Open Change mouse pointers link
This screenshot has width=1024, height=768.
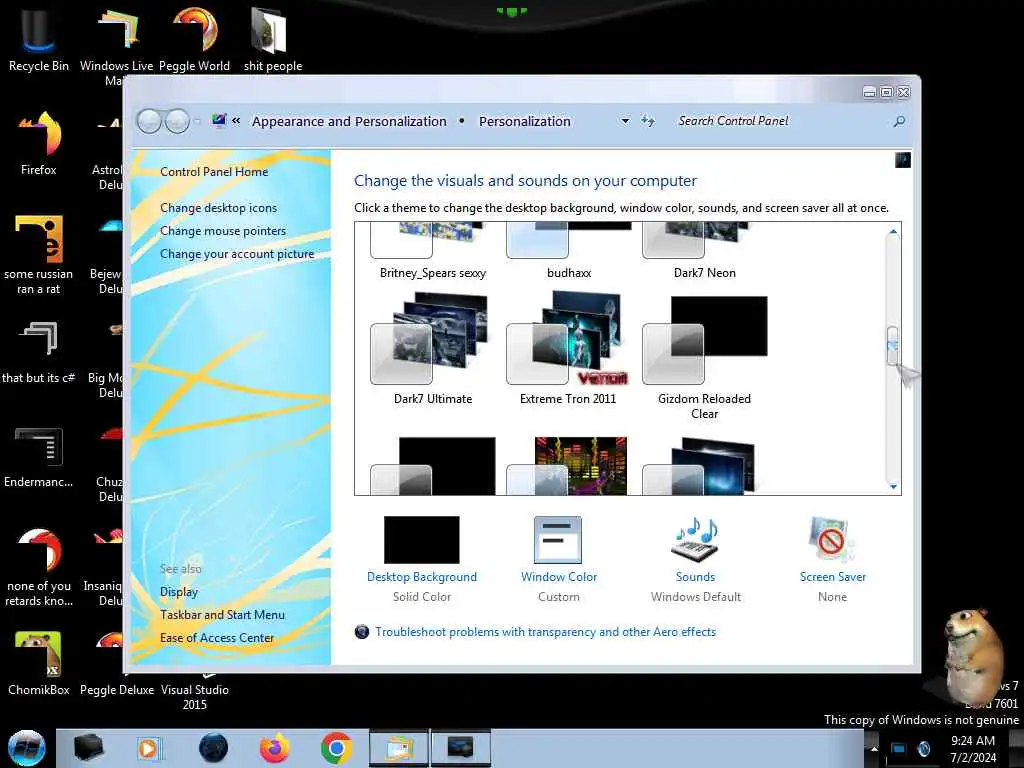223,231
